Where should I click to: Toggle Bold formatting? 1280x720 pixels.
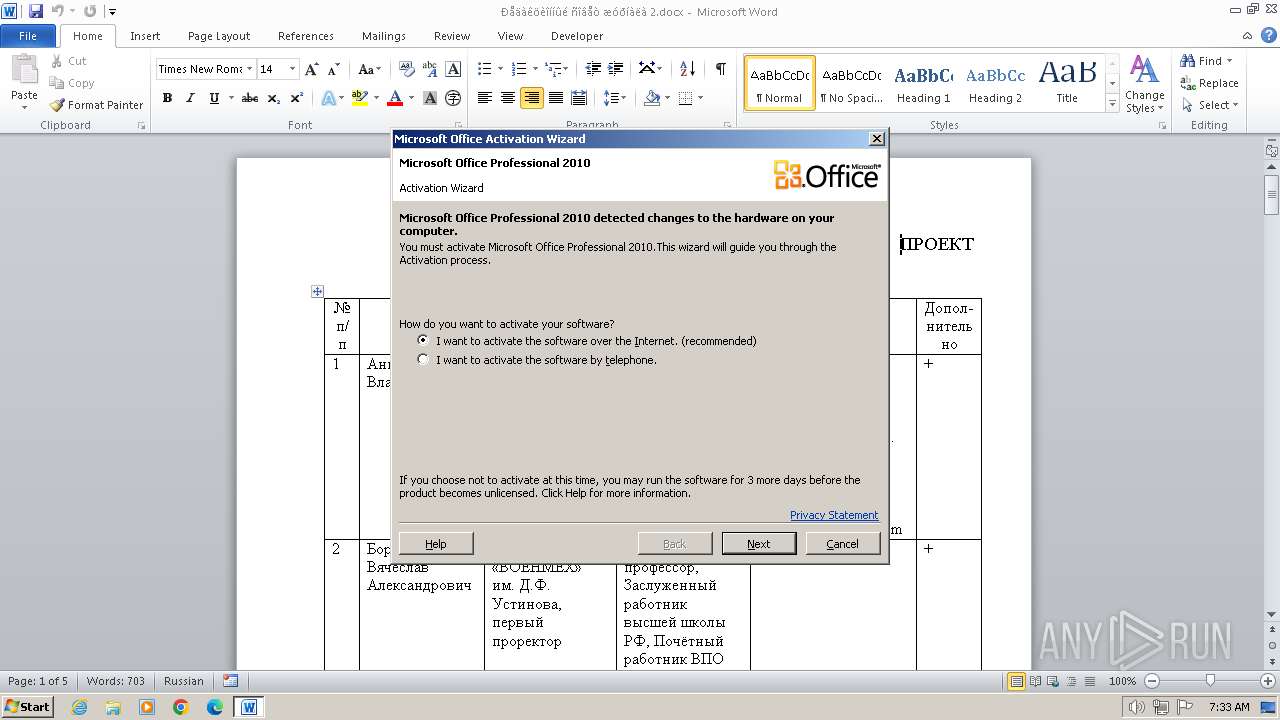[167, 98]
